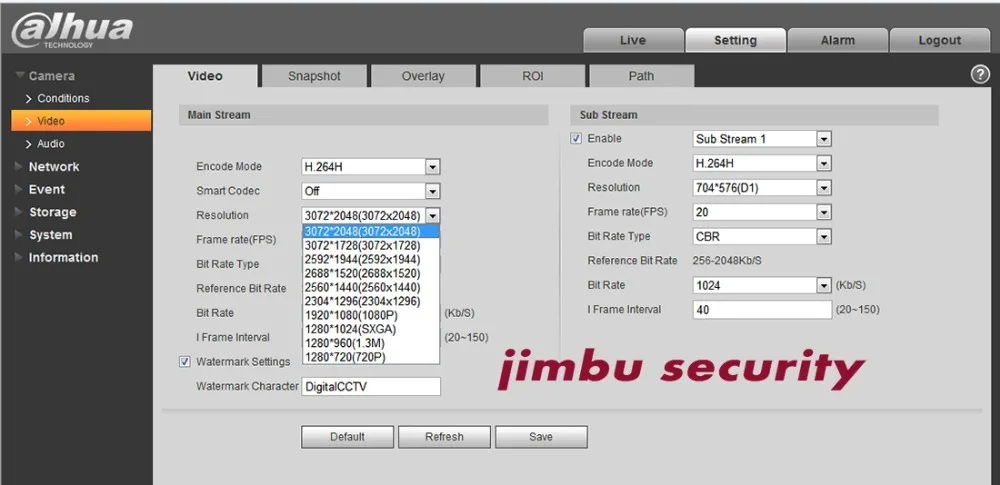
Task: Uncheck the Sub Stream Enable checkbox
Action: tap(577, 138)
